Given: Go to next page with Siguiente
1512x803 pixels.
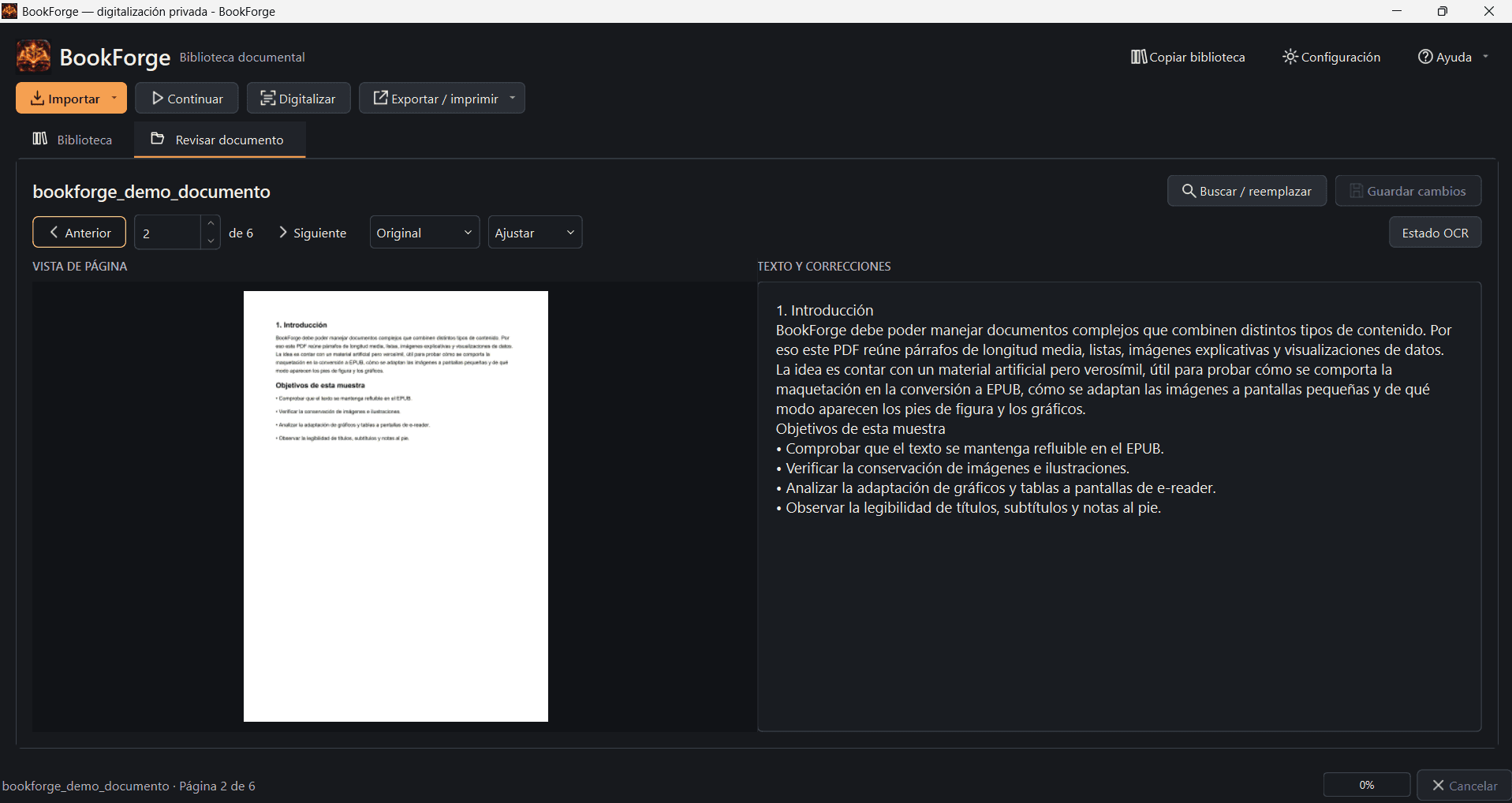Looking at the screenshot, I should click(x=312, y=233).
